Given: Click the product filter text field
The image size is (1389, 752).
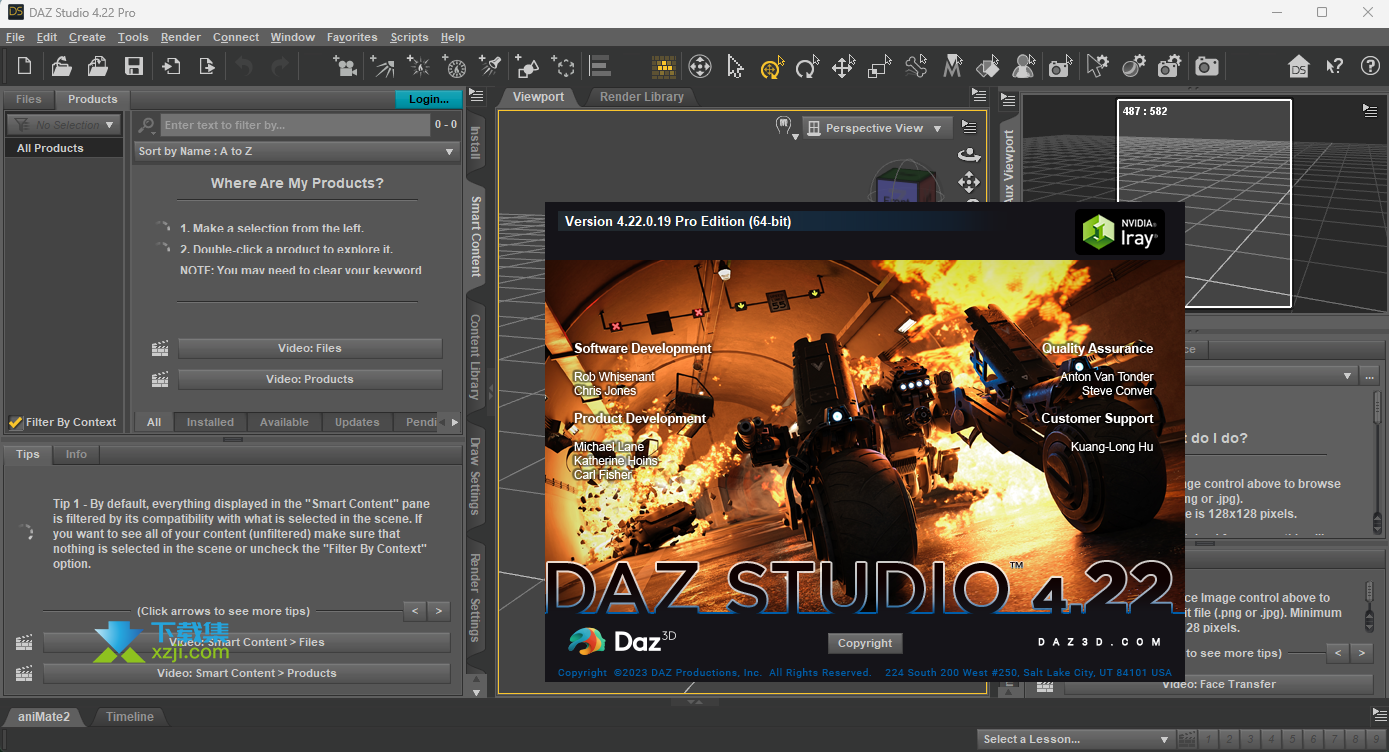Looking at the screenshot, I should pos(295,125).
